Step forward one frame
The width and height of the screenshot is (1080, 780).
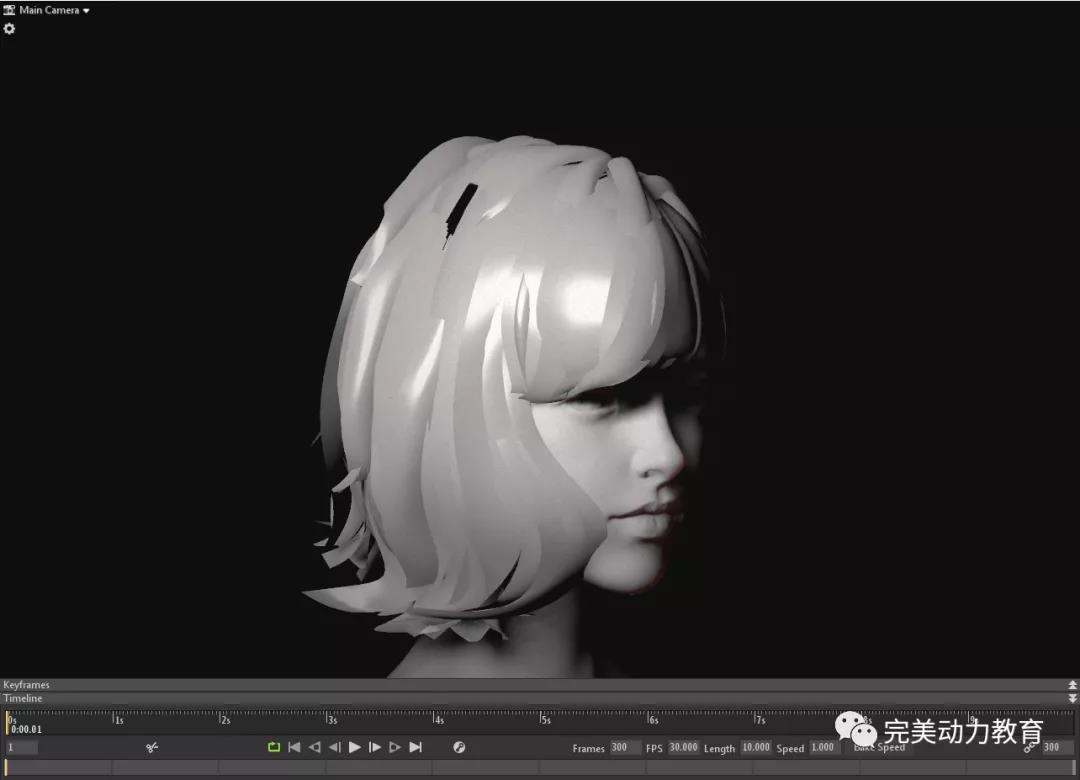click(375, 747)
